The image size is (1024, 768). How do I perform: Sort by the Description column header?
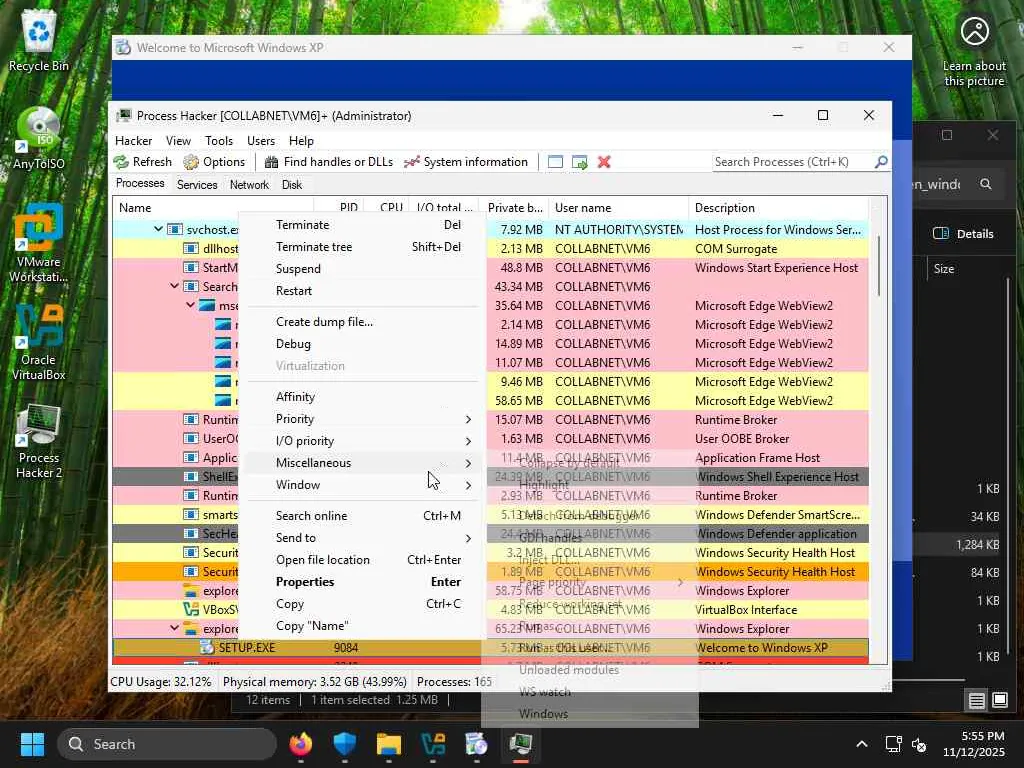[x=778, y=208]
